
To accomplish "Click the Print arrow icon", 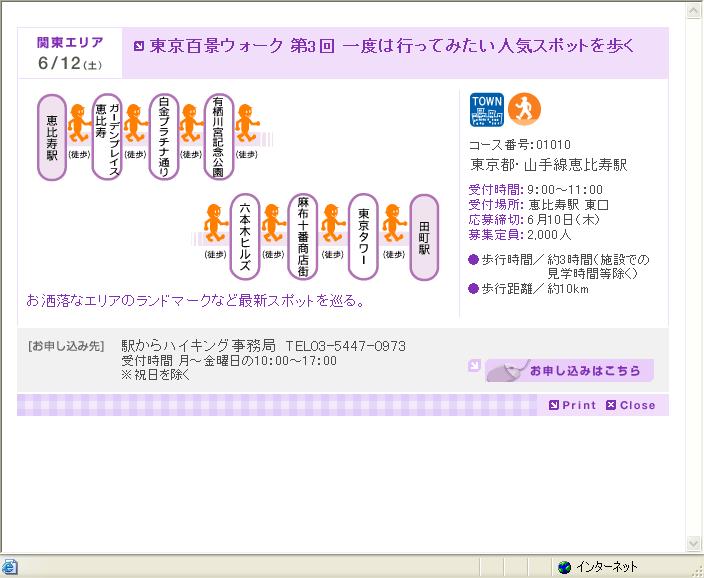I will [x=554, y=405].
